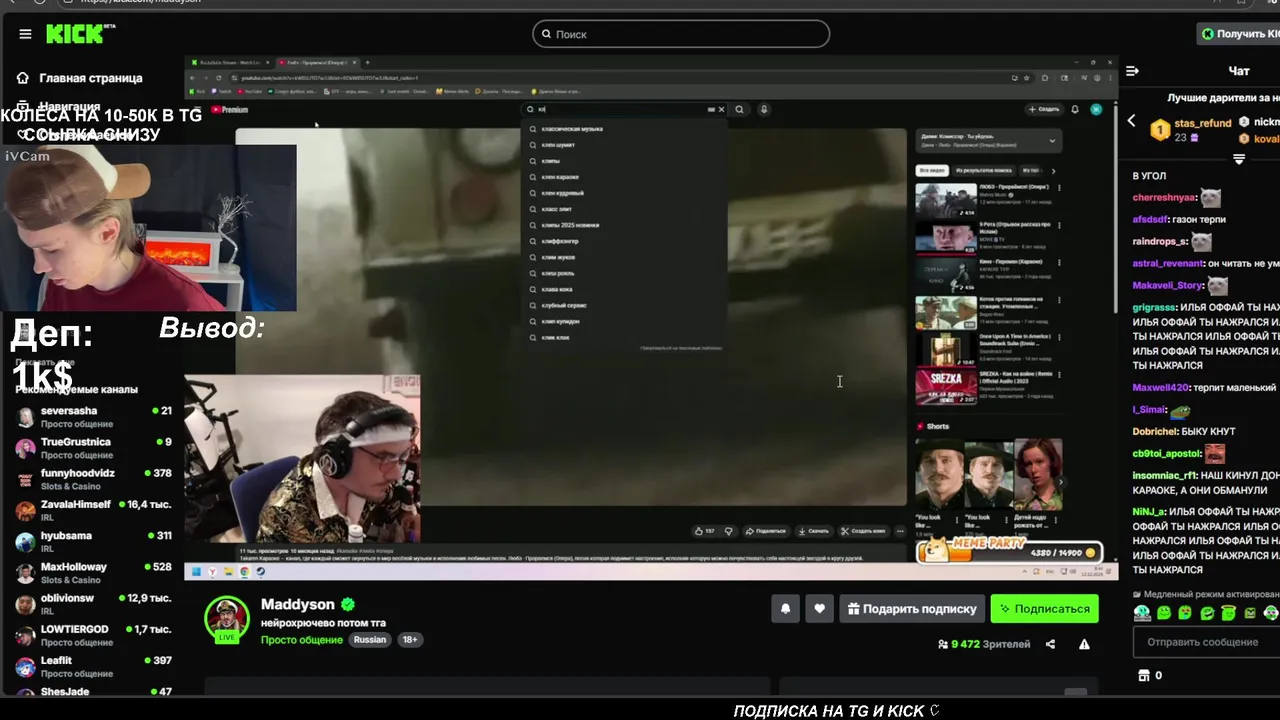Screen dimensions: 1280x720
Task: Open the Просто общение category link
Action: (x=302, y=640)
